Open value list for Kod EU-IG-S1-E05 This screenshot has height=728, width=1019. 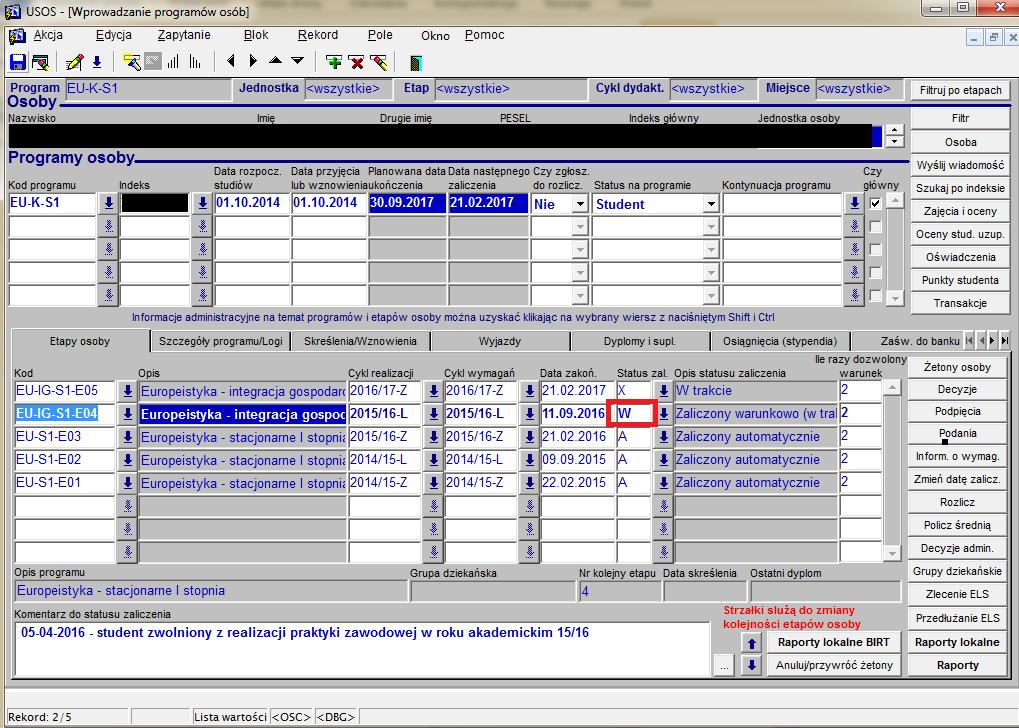[127, 391]
